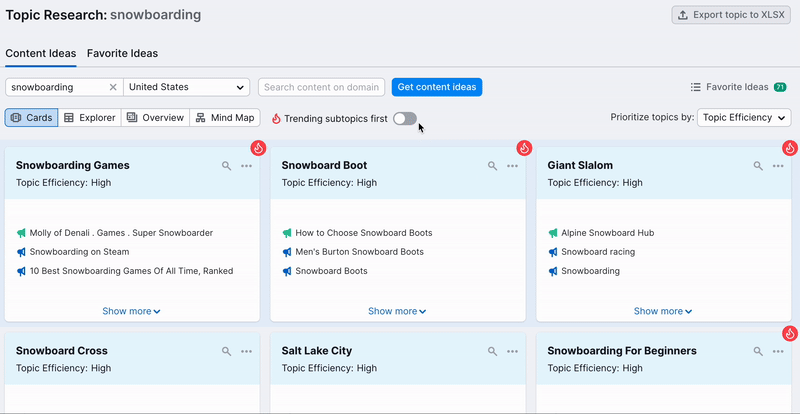Expand Show more on Snowboarding Games card

(x=131, y=311)
